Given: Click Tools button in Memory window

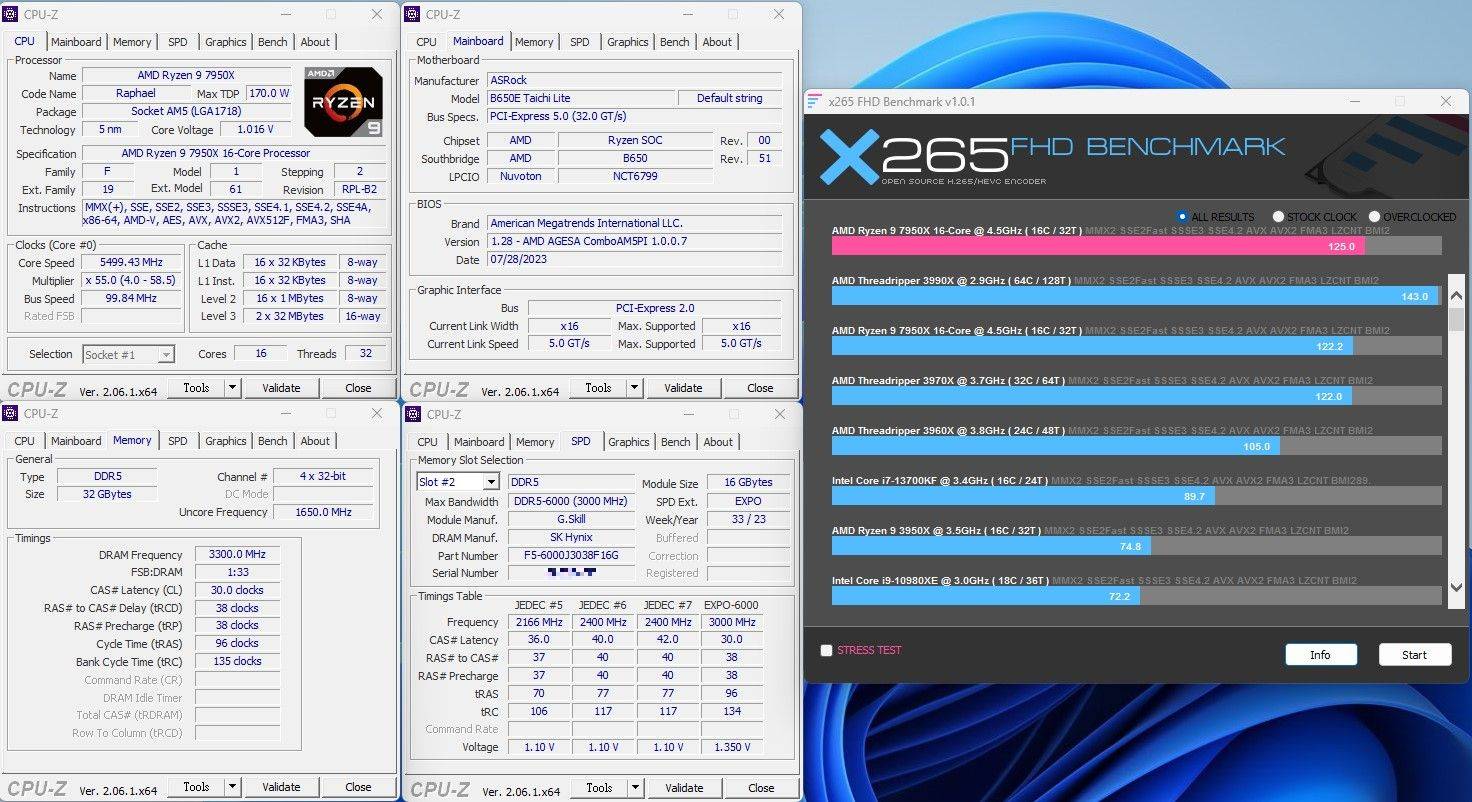Looking at the screenshot, I should pyautogui.click(x=196, y=787).
